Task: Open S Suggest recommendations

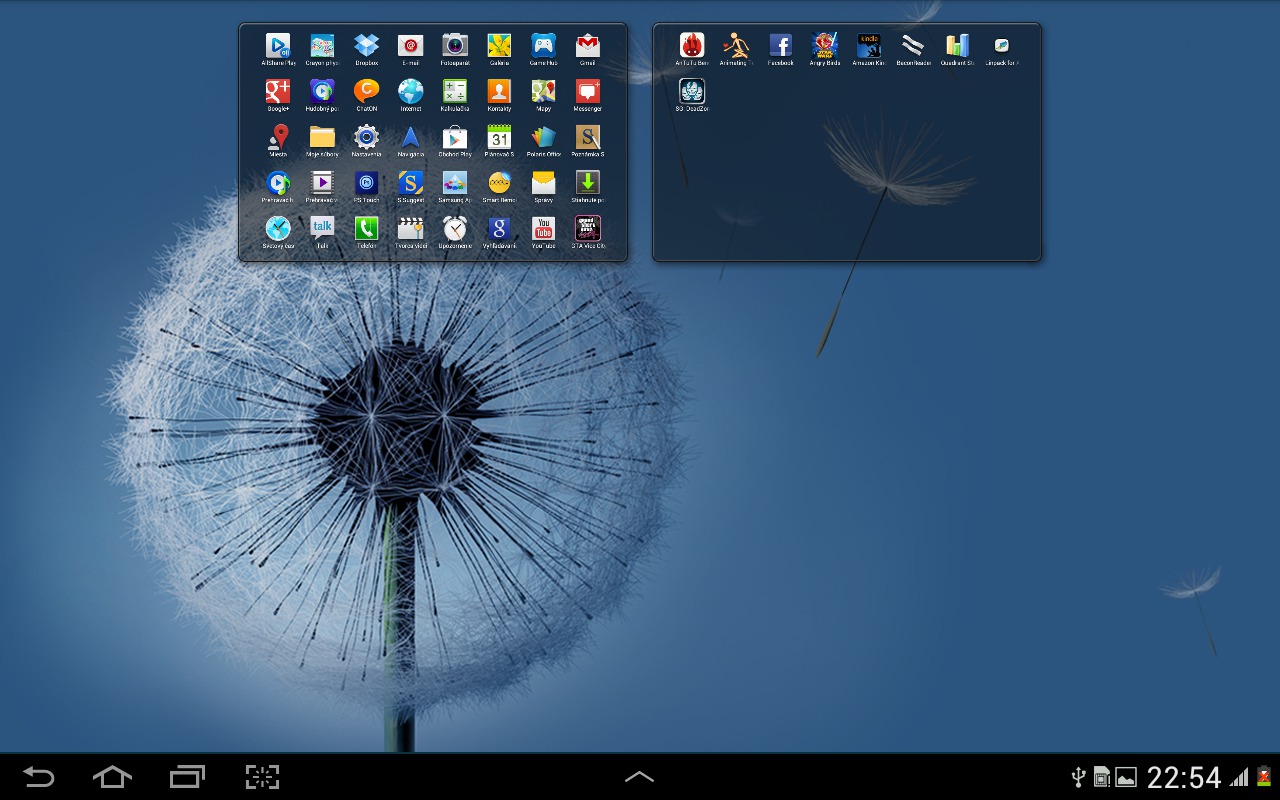Action: (410, 185)
